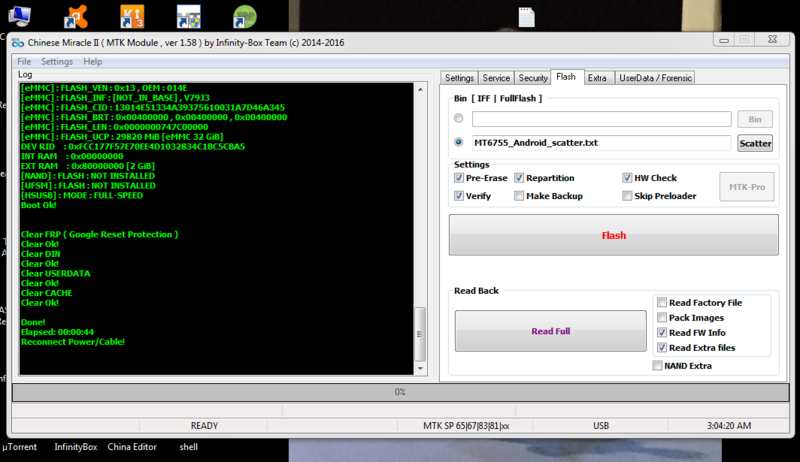
Task: Click the 'Reconnect Power/Cable!' log line
Action: [73, 342]
